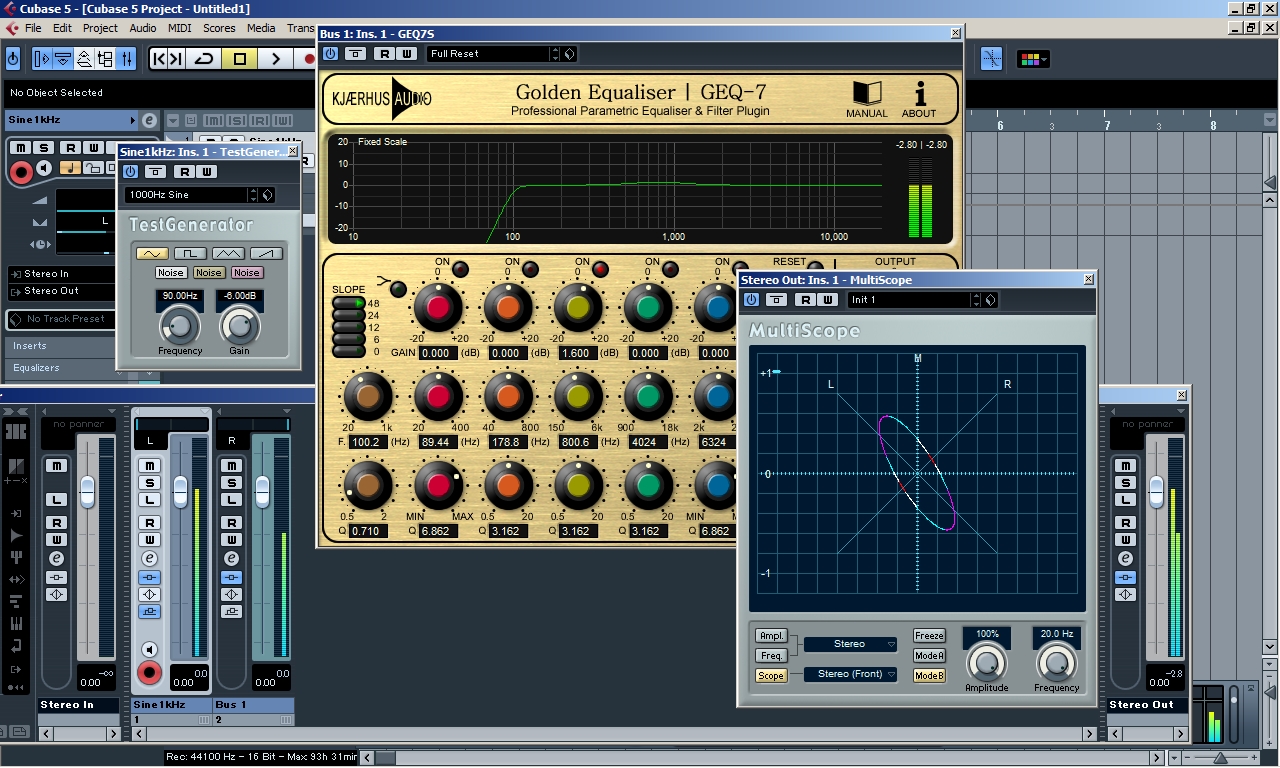Screen dimensions: 1280x768
Task: Open the GEQ-7 'Full Reset' preset list
Action: click(488, 54)
